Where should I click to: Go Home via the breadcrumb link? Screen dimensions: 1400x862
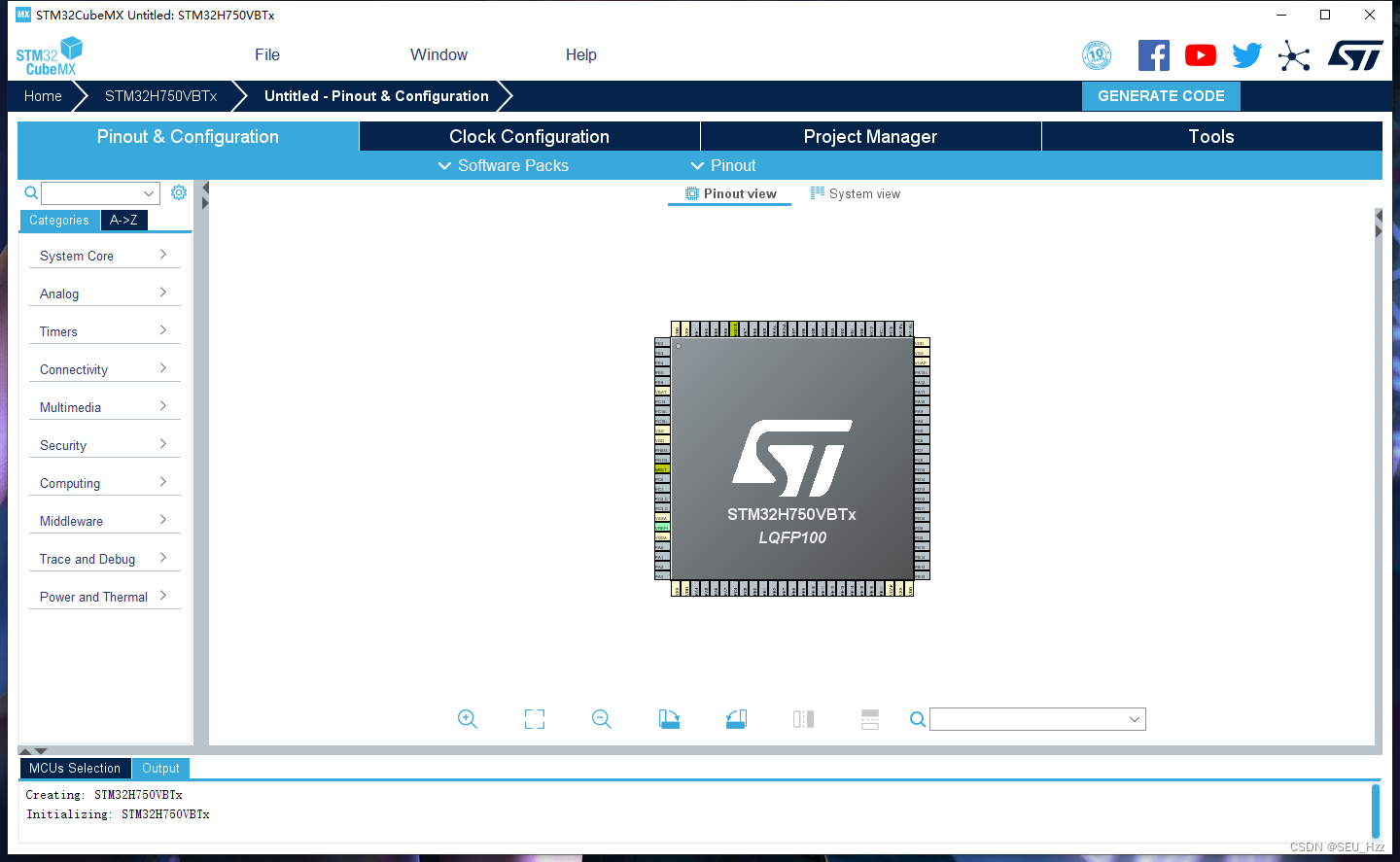(x=43, y=95)
